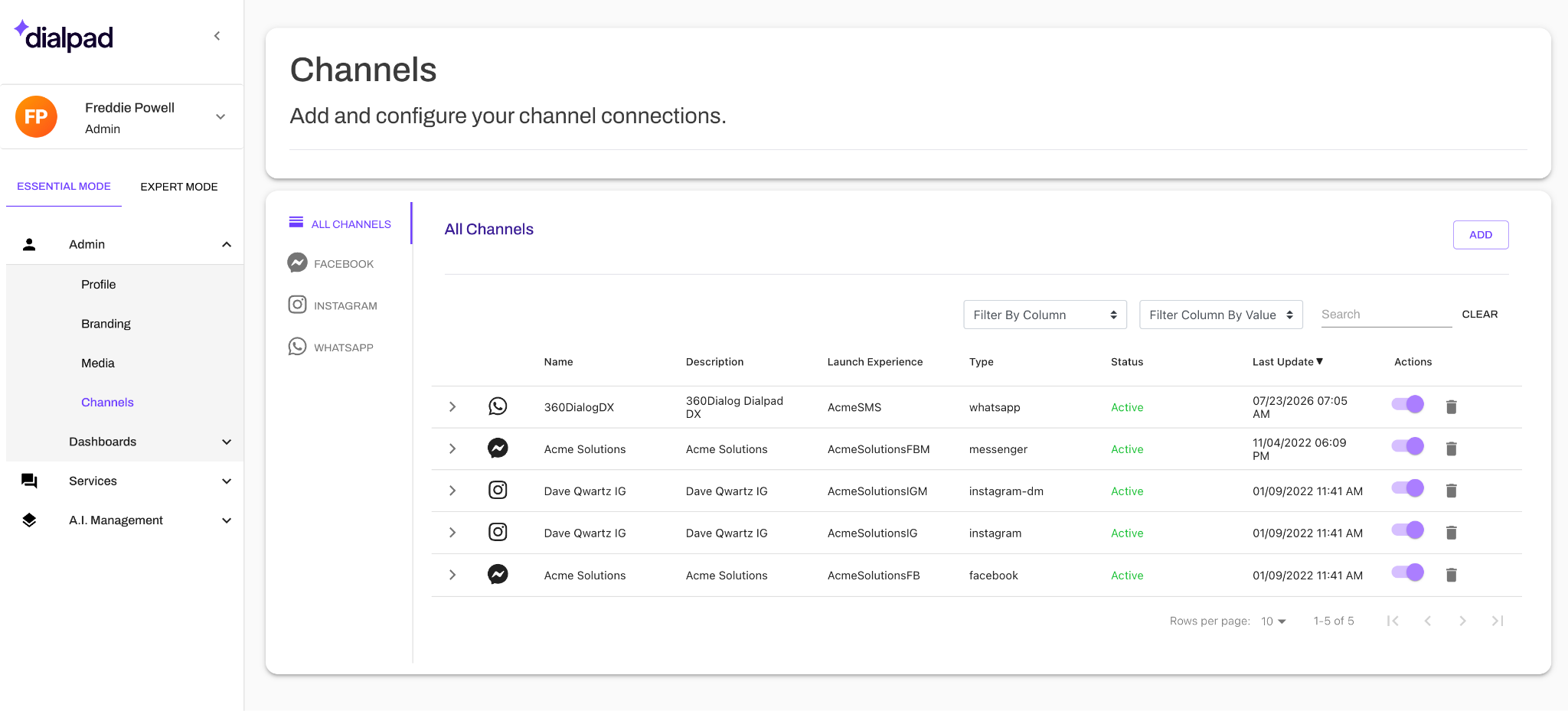Expand the AcmeSolutionsFB row details
This screenshot has height=711, width=1568.
452,575
